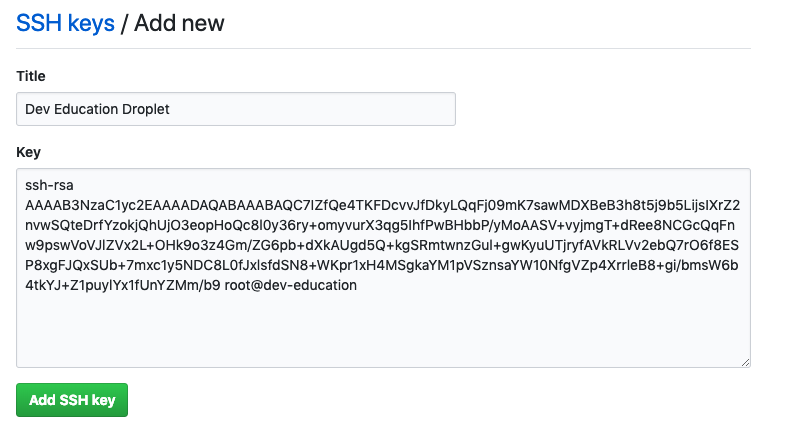Click the empty area inside Key textarea

[x=383, y=330]
